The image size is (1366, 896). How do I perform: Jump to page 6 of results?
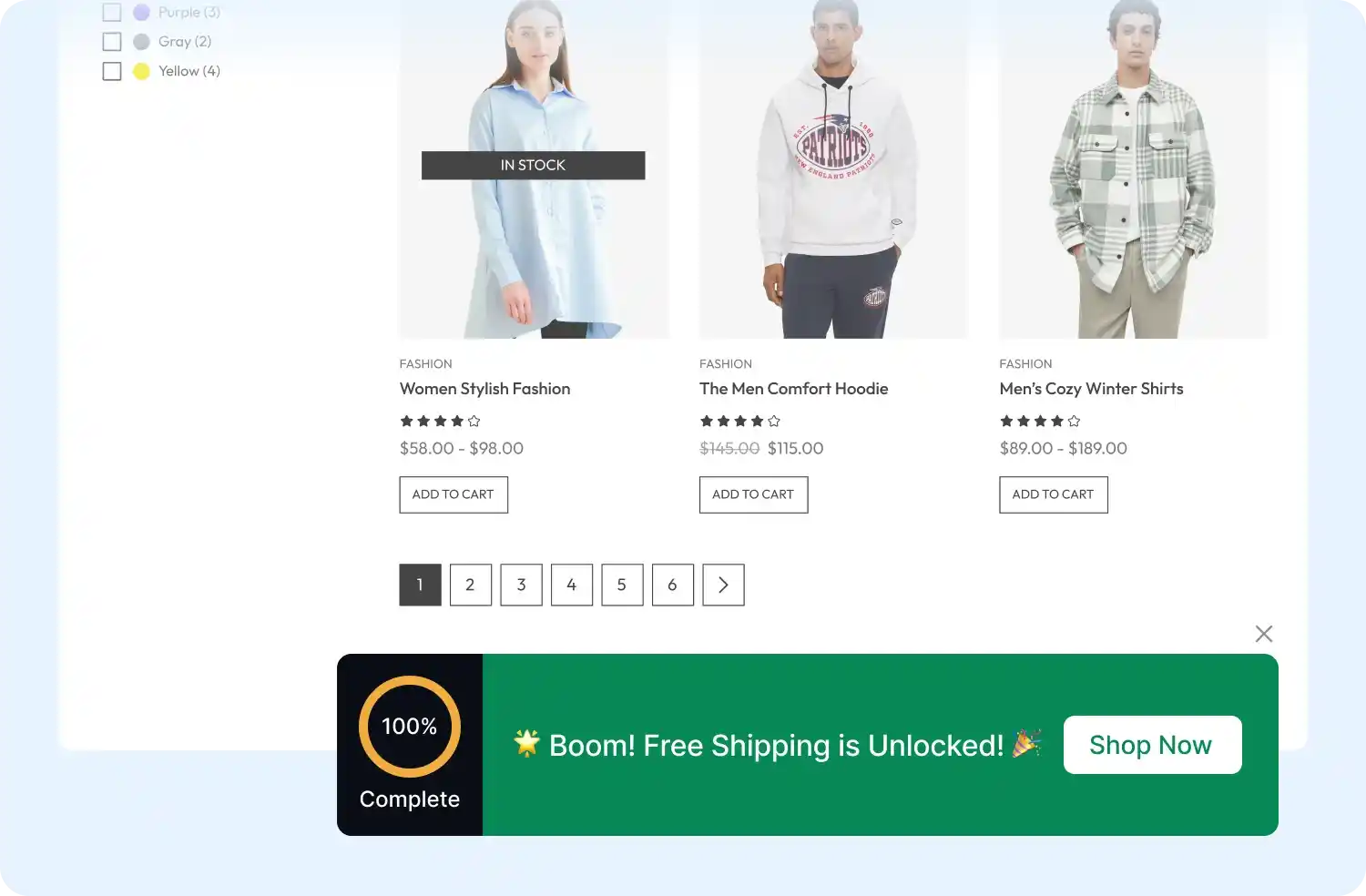click(x=673, y=585)
